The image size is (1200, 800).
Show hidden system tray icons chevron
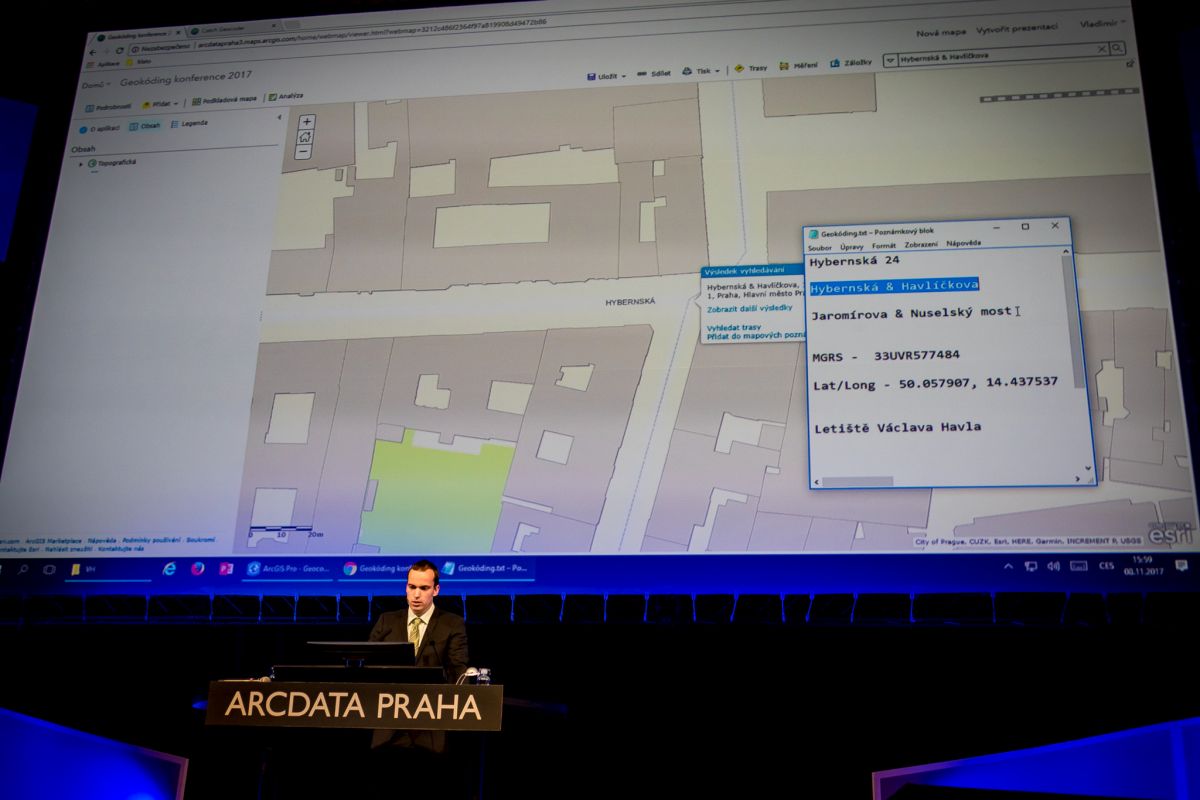[1009, 567]
